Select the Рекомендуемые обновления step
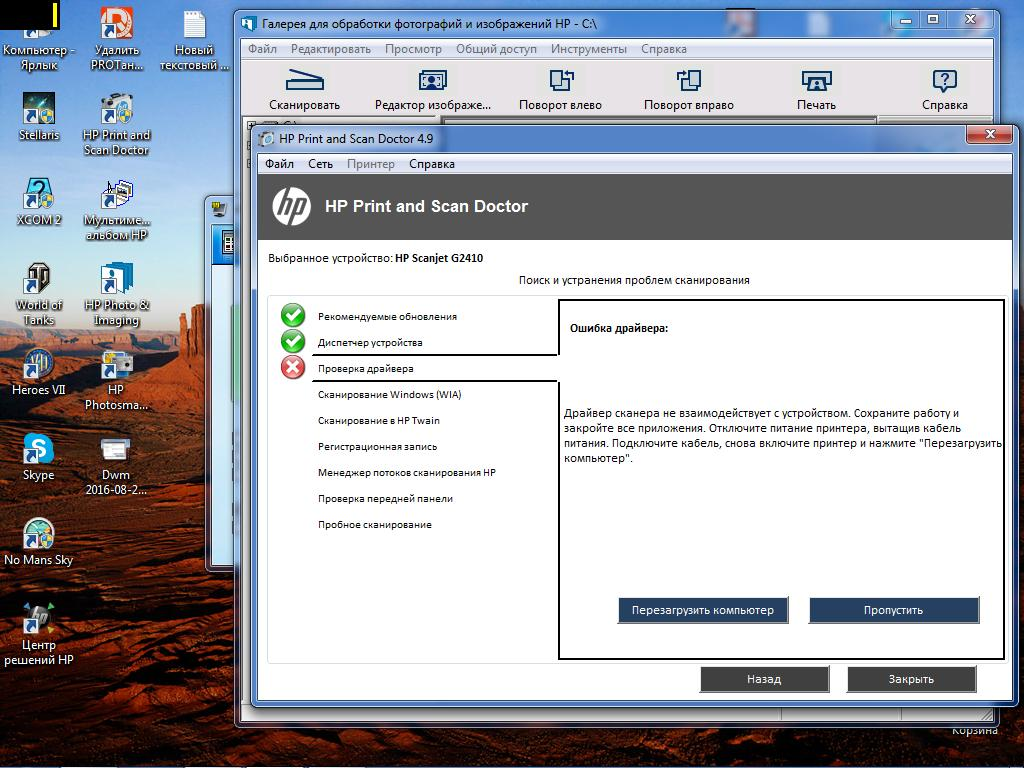The height and width of the screenshot is (768, 1024). point(387,317)
